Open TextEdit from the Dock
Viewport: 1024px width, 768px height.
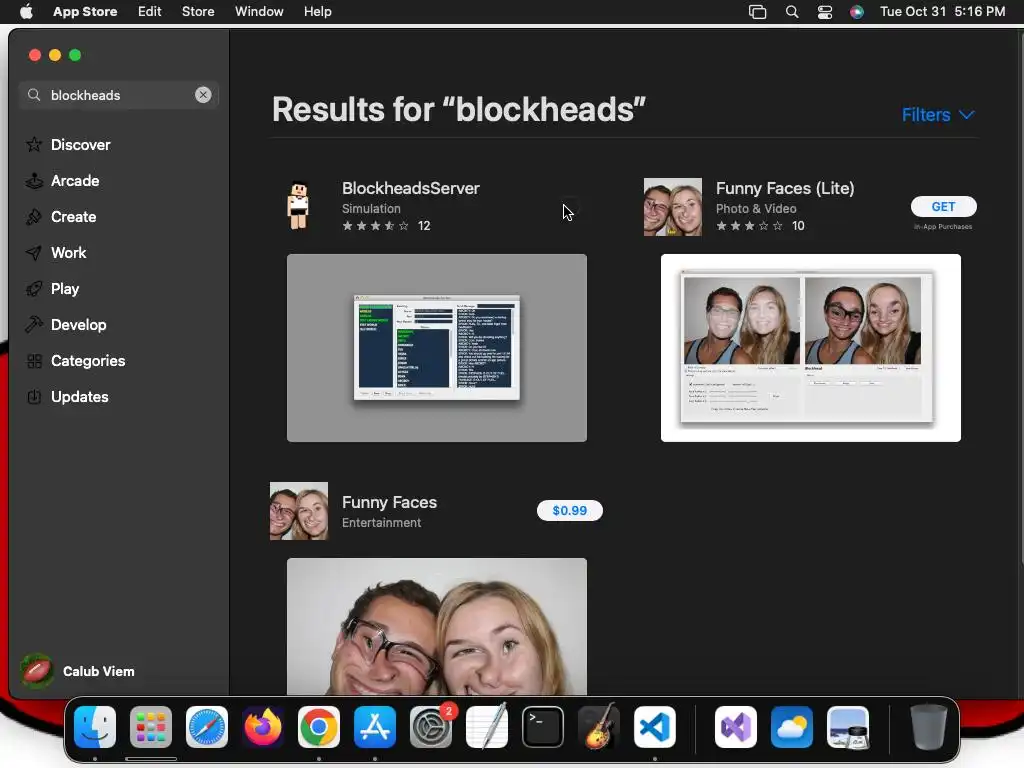click(x=487, y=727)
